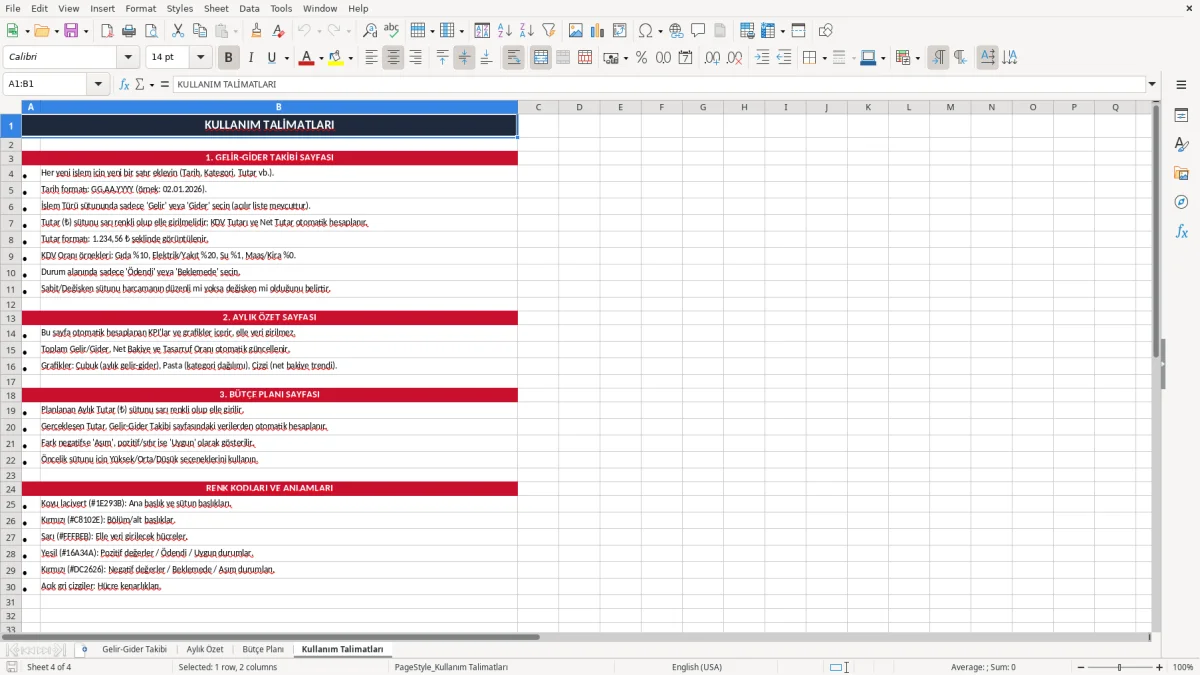The image size is (1200, 675).
Task: Insert a pivot table
Action: pos(620,31)
